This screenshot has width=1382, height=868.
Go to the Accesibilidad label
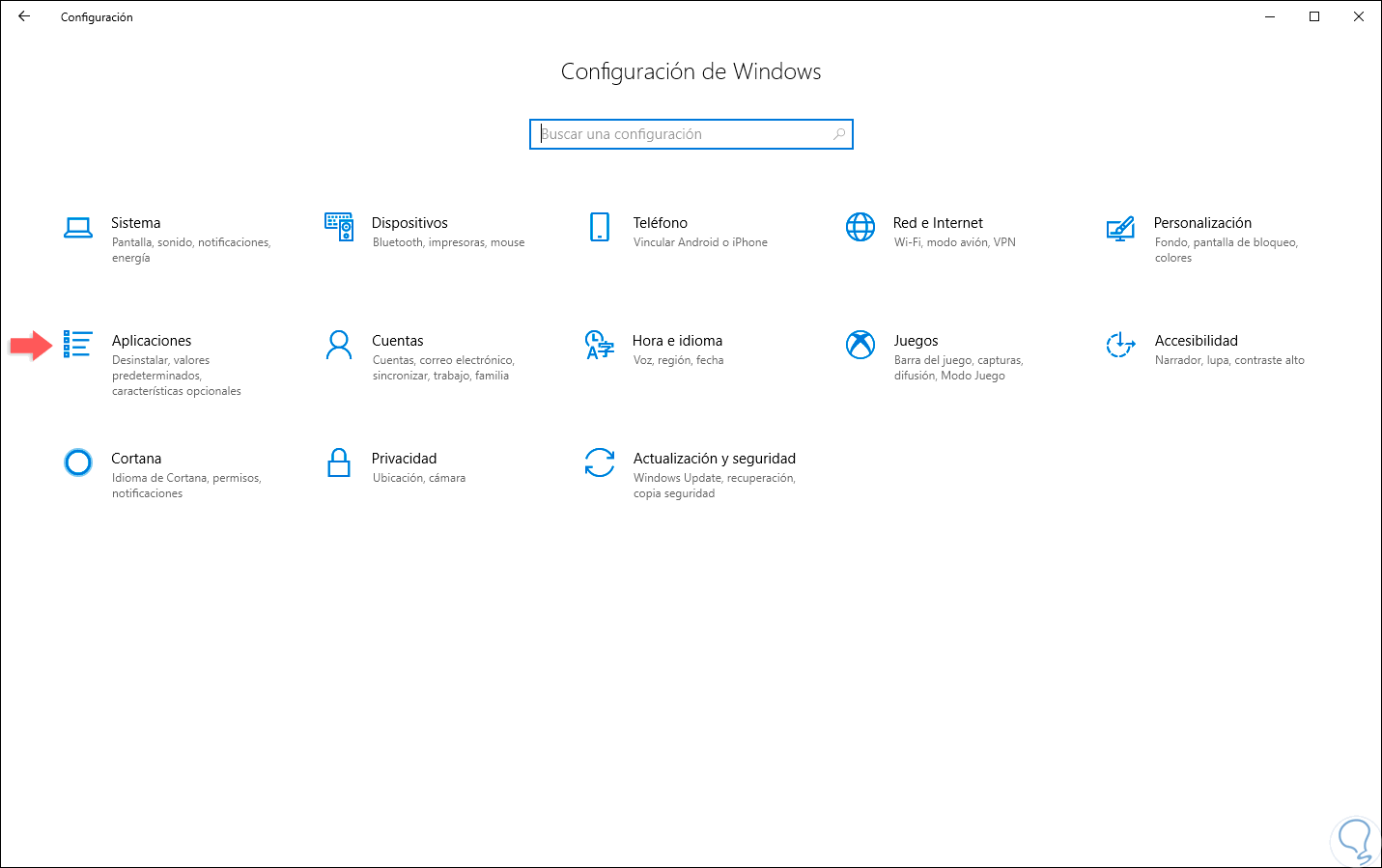tap(1197, 341)
